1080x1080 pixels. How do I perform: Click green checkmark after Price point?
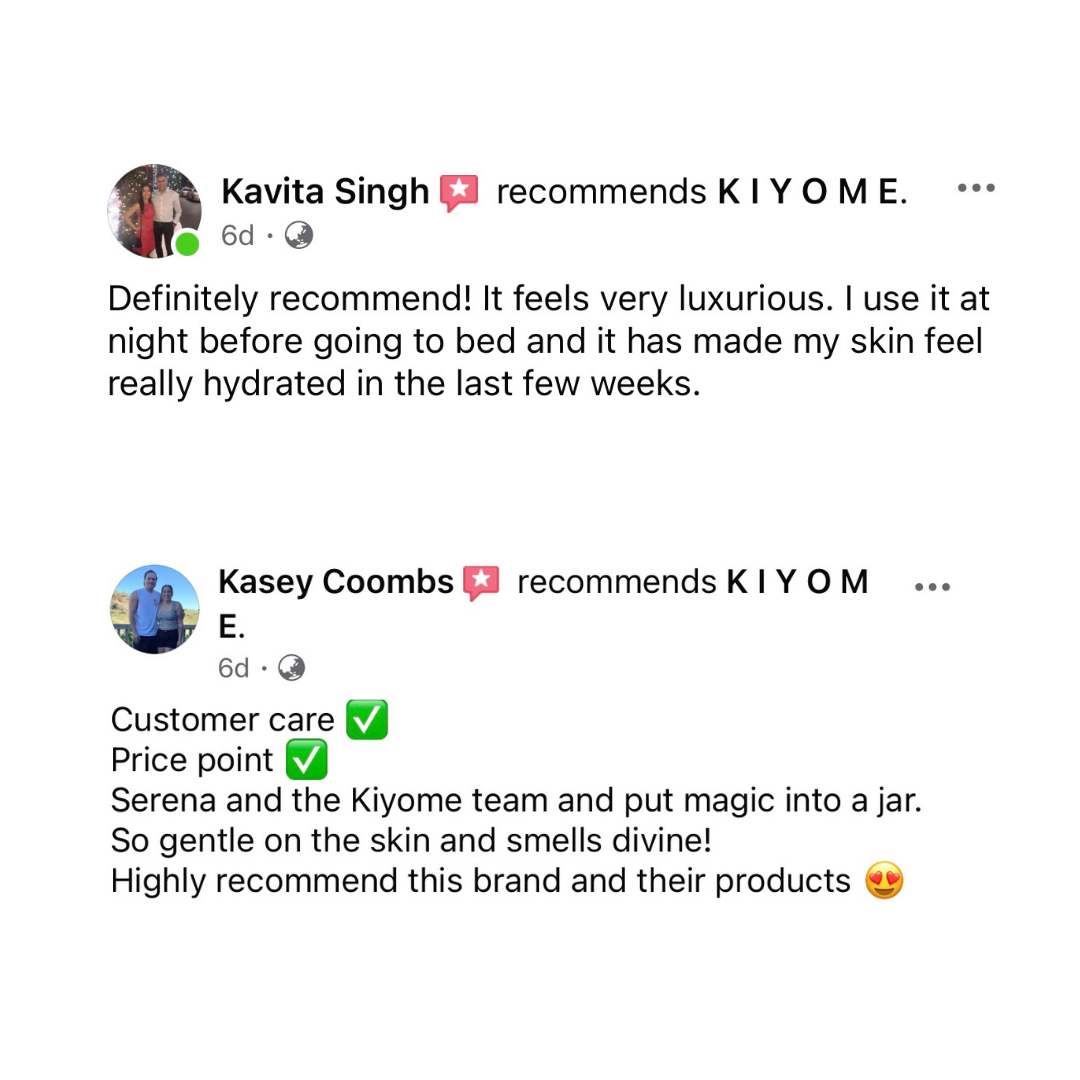(306, 760)
